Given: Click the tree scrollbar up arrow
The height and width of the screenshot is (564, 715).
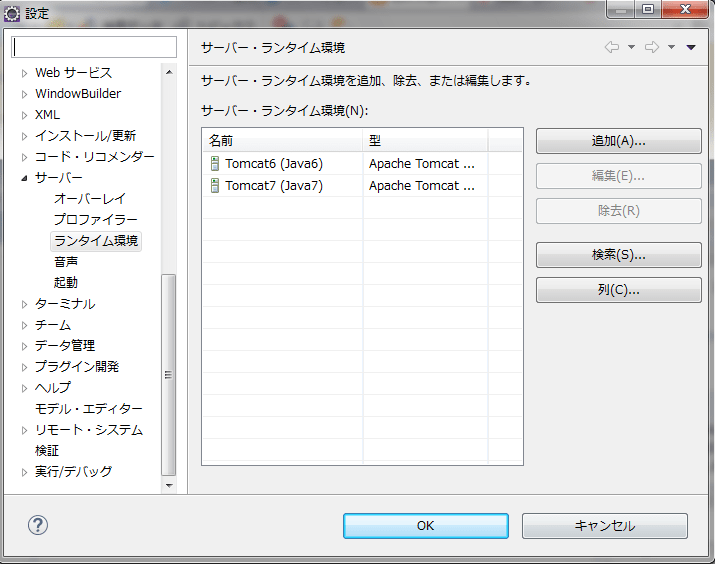Looking at the screenshot, I should [x=169, y=72].
